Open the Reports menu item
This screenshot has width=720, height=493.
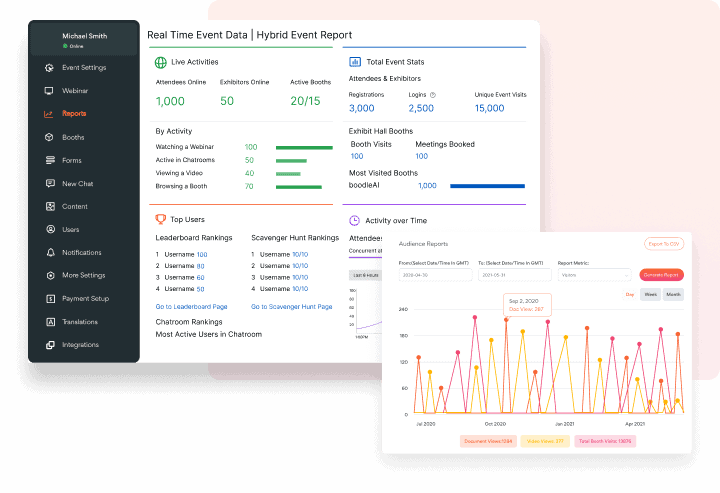[x=74, y=114]
